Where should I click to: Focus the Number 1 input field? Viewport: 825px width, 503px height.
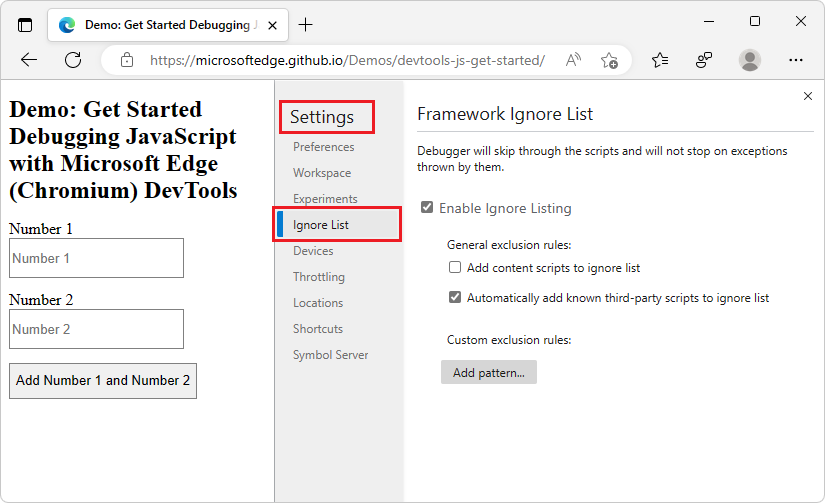pyautogui.click(x=96, y=258)
